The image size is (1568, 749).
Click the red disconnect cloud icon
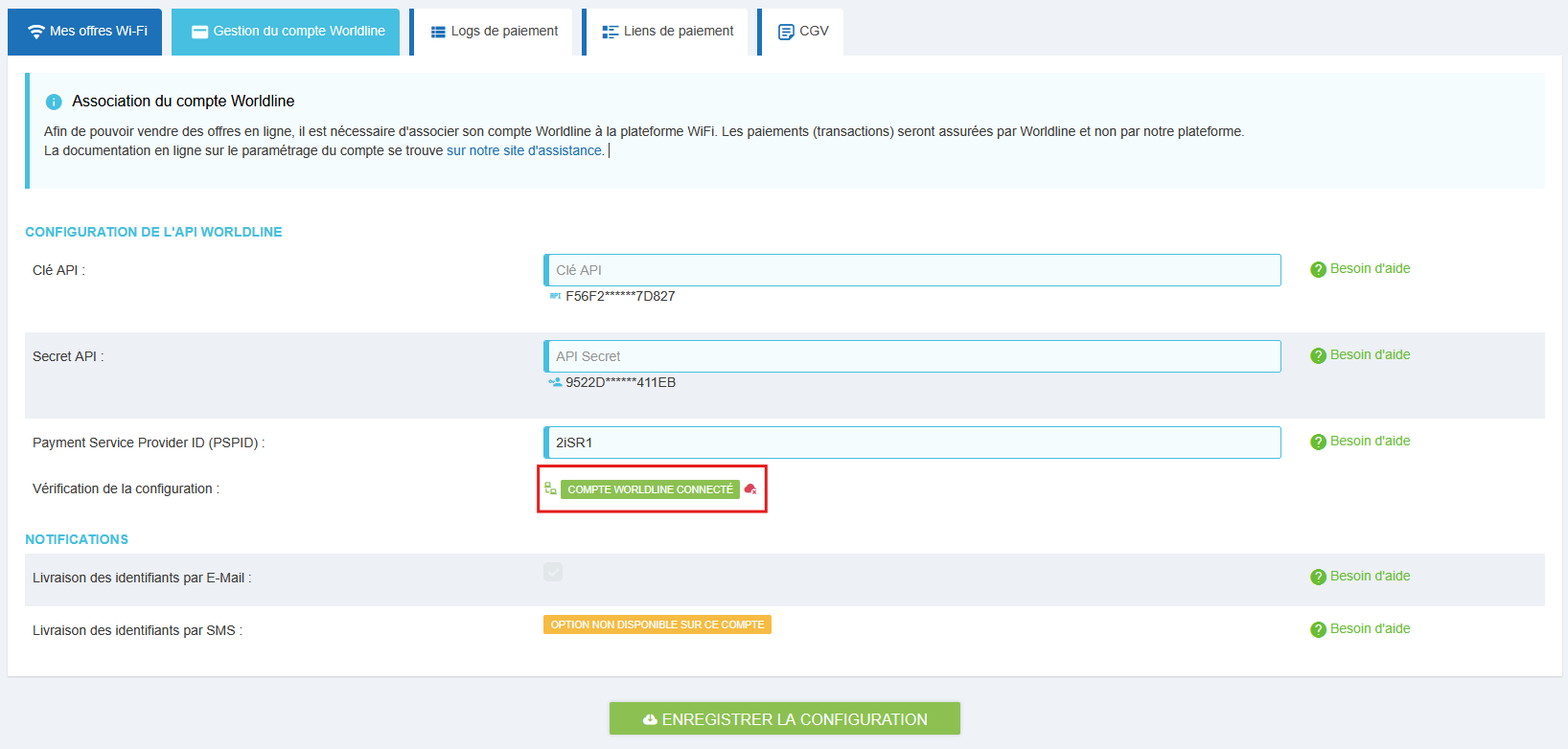(x=750, y=489)
